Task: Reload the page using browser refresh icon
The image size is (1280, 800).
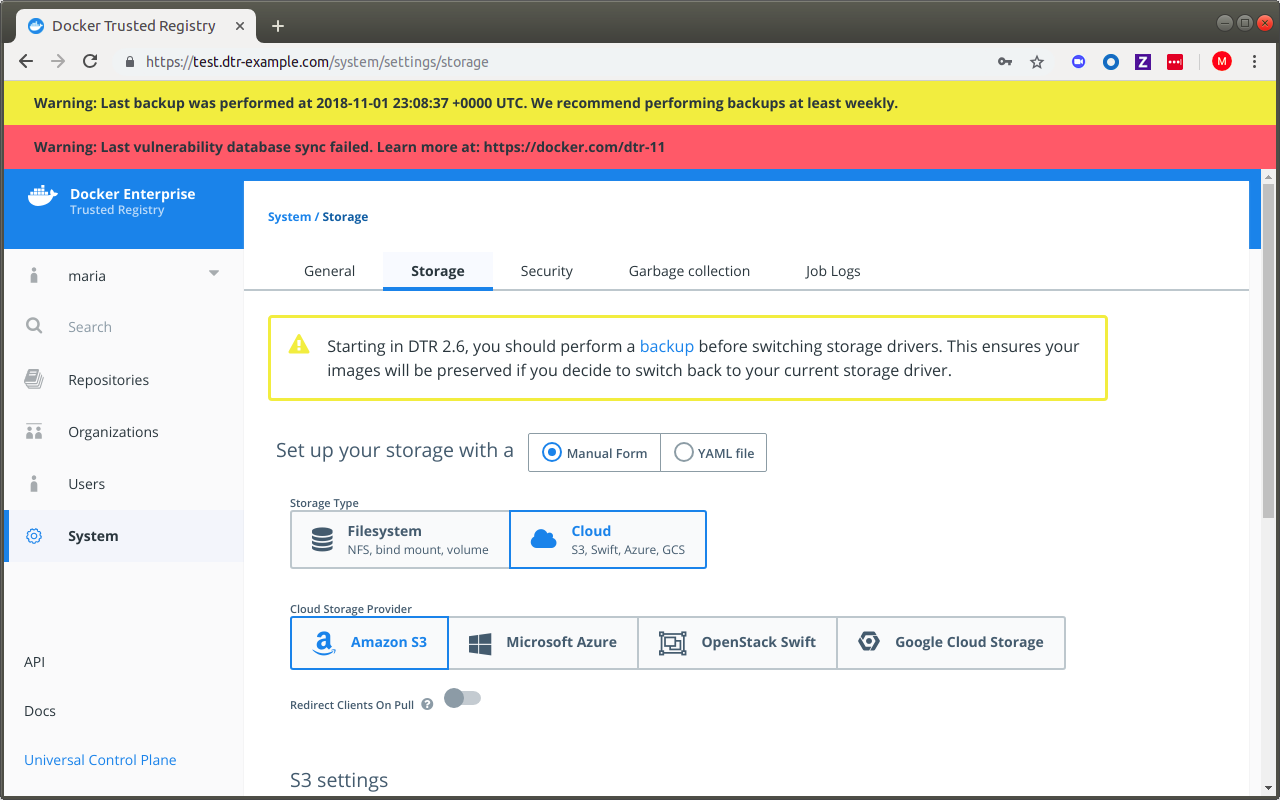Action: pos(90,62)
